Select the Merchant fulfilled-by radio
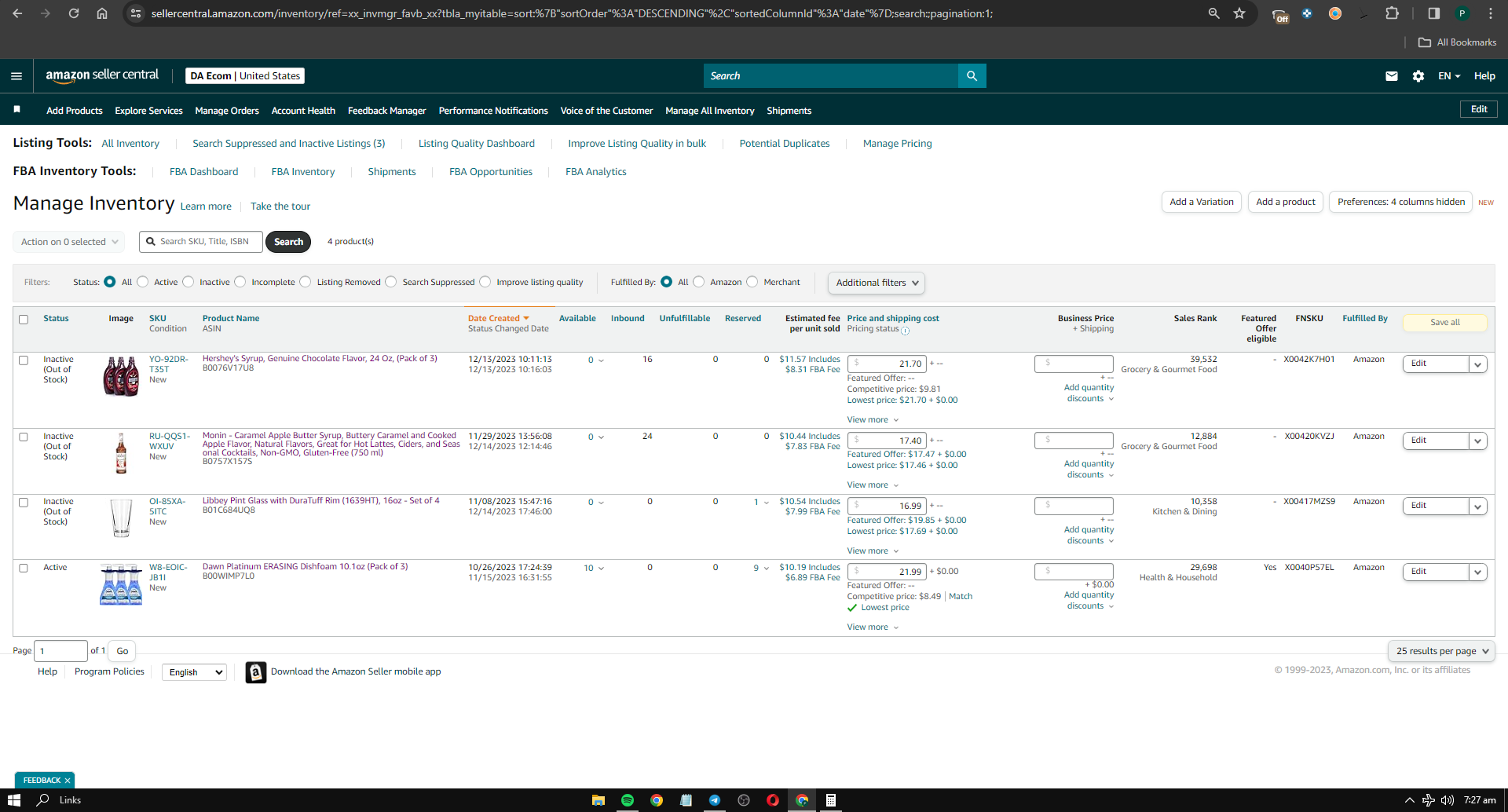The height and width of the screenshot is (812, 1508). tap(752, 282)
